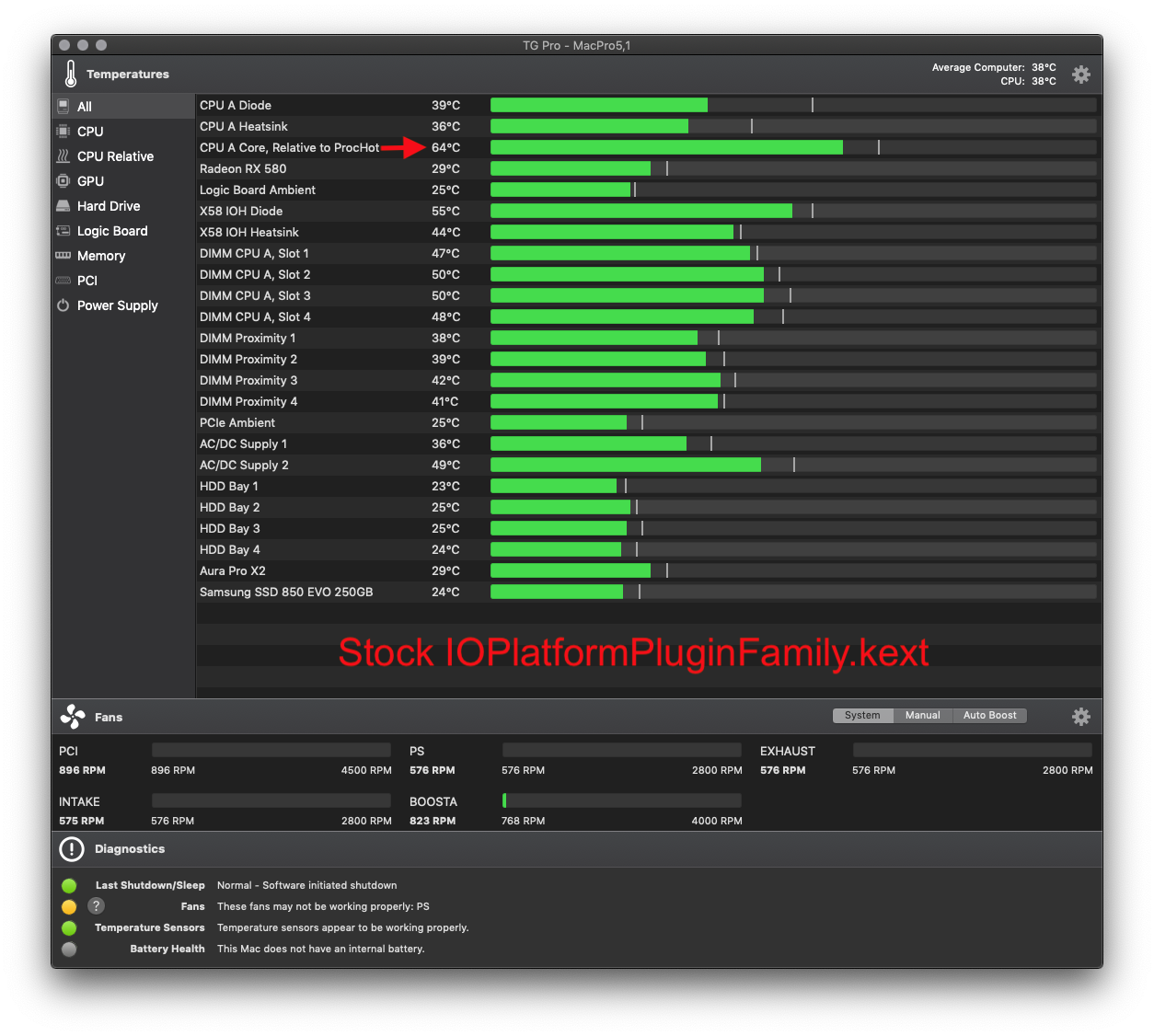
Task: Show Memory sensors category
Action: (122, 255)
